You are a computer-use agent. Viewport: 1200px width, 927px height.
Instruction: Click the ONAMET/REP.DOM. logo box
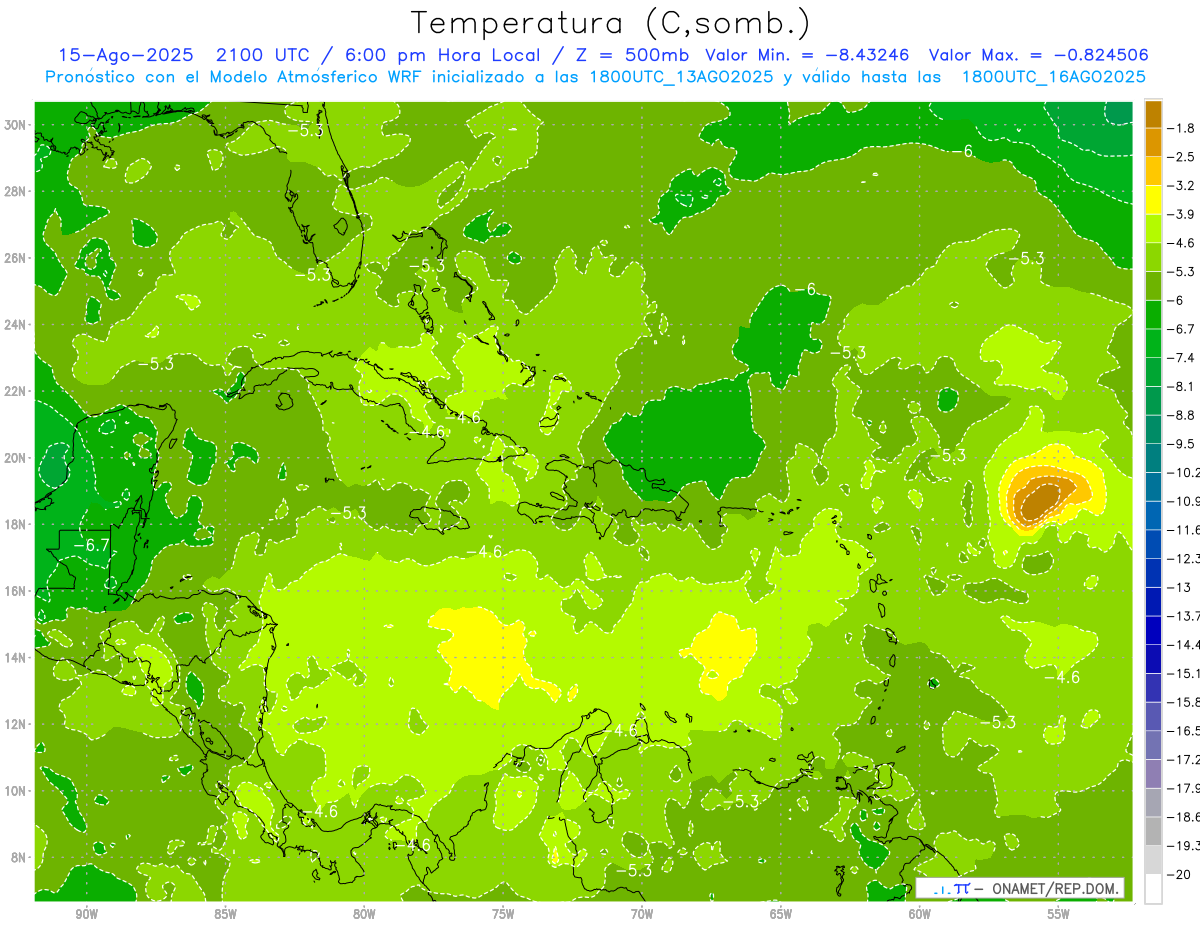[x=1020, y=888]
